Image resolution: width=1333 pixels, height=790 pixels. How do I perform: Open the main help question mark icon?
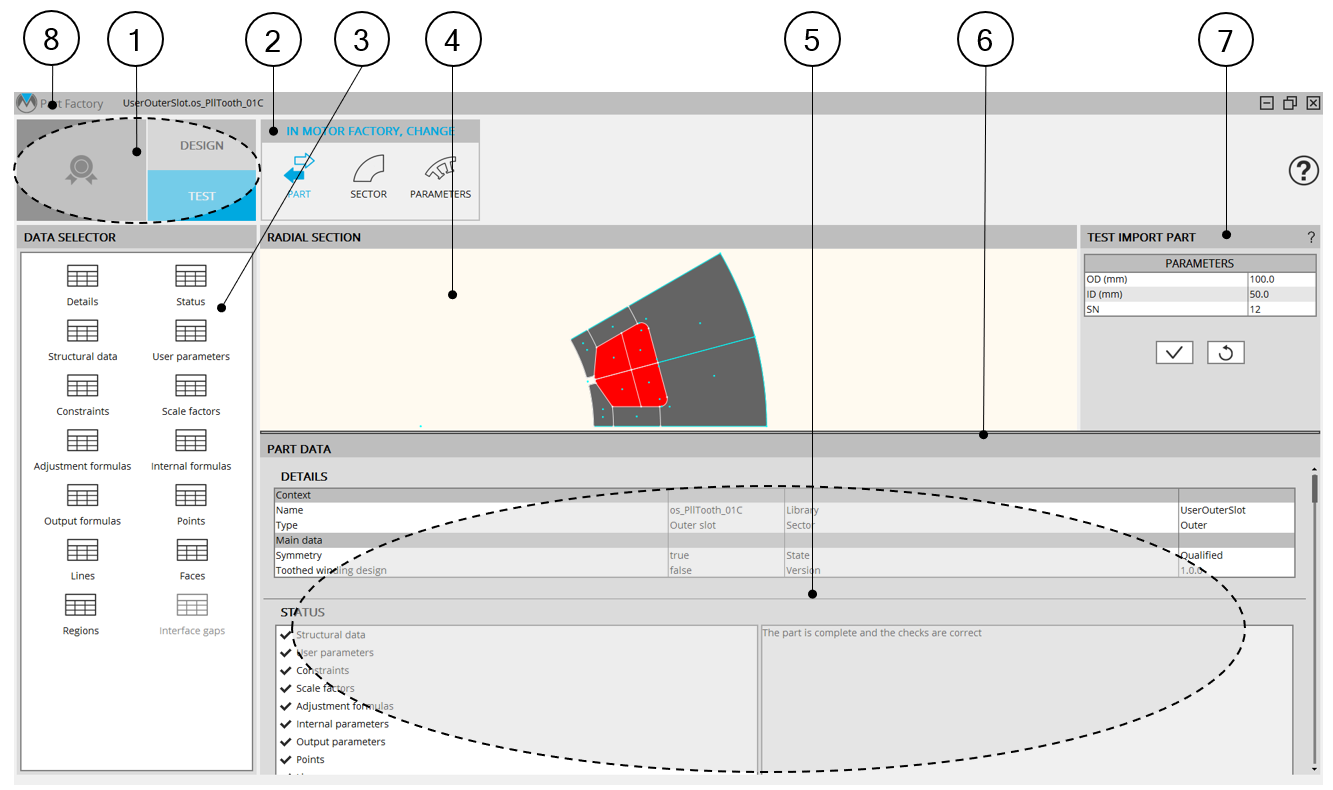(x=1304, y=171)
